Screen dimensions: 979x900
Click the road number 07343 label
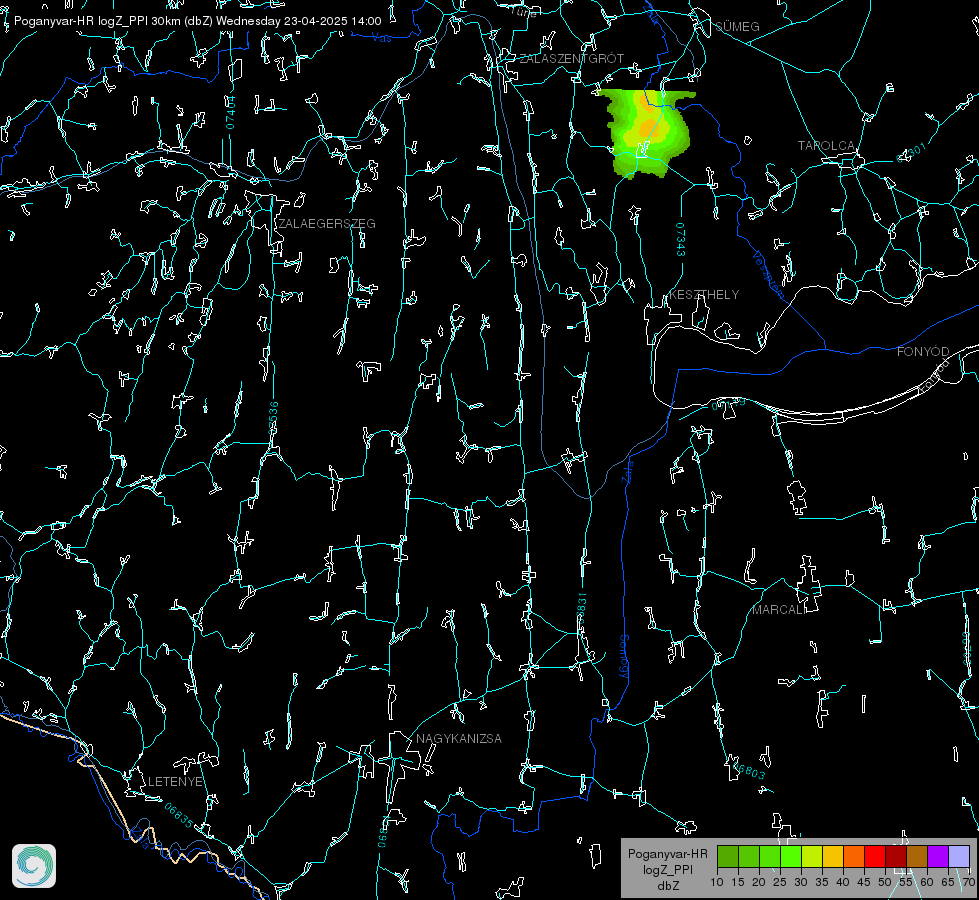(x=680, y=239)
